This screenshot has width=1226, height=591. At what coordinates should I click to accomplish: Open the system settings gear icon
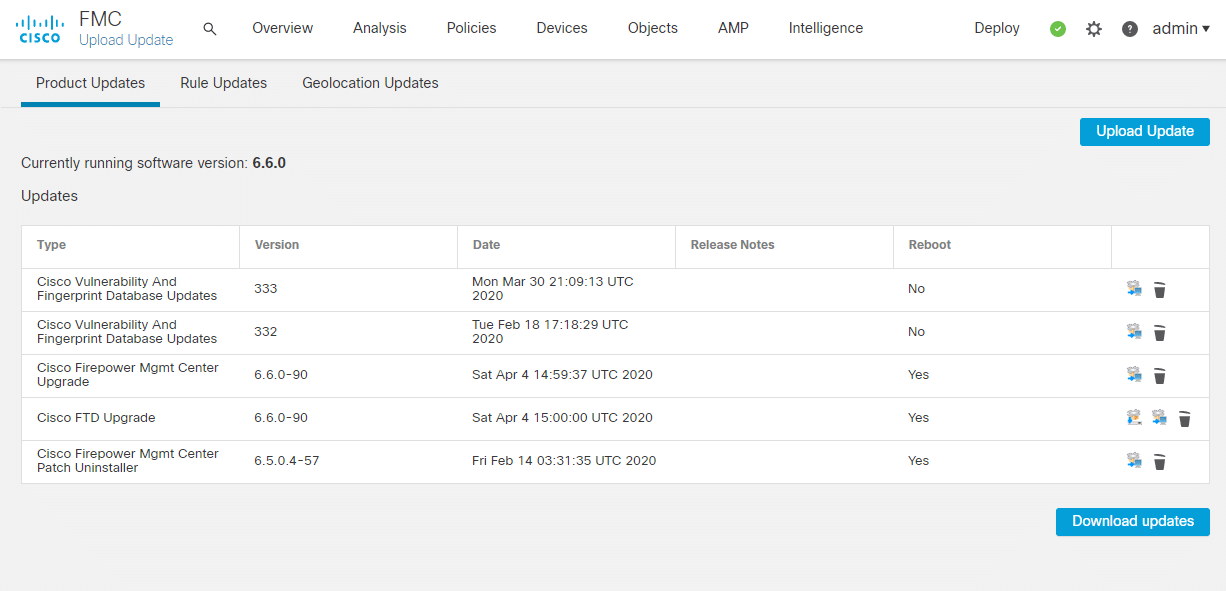click(1094, 29)
